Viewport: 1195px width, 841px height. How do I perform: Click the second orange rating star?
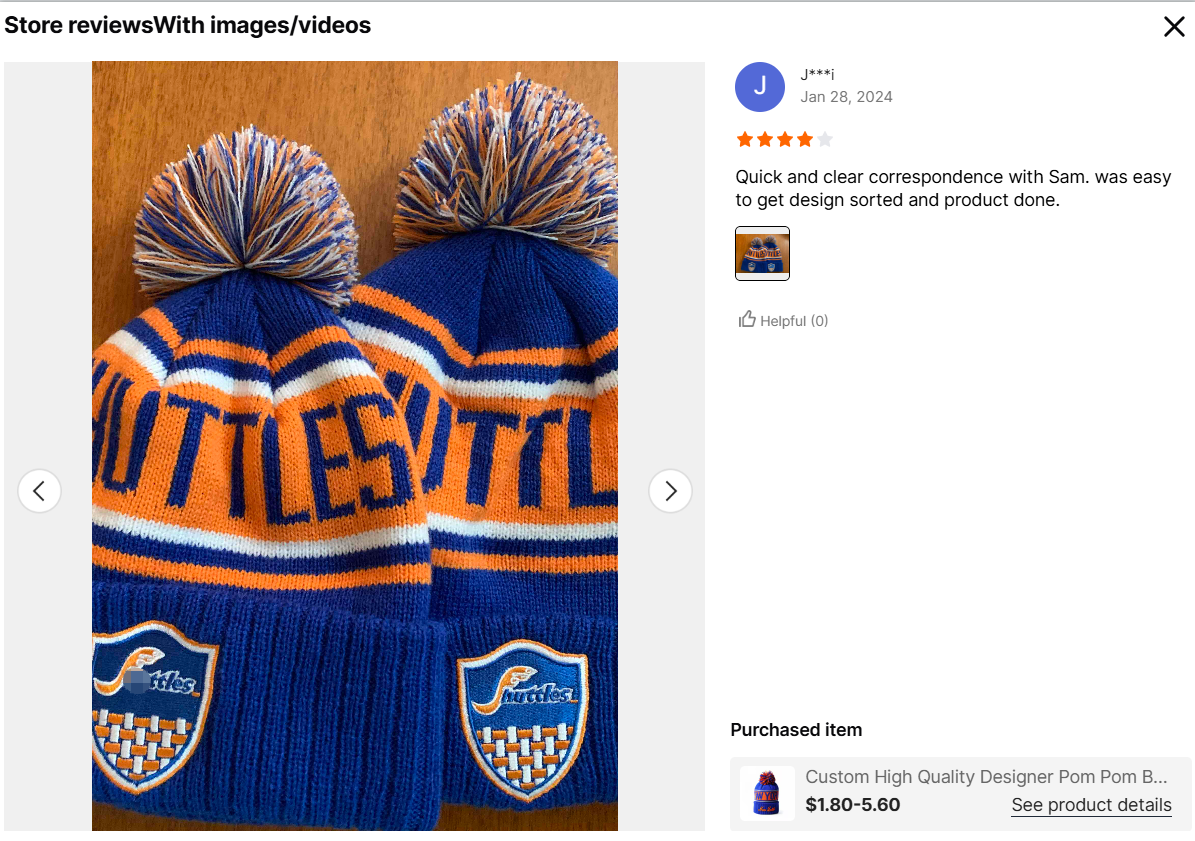point(765,139)
